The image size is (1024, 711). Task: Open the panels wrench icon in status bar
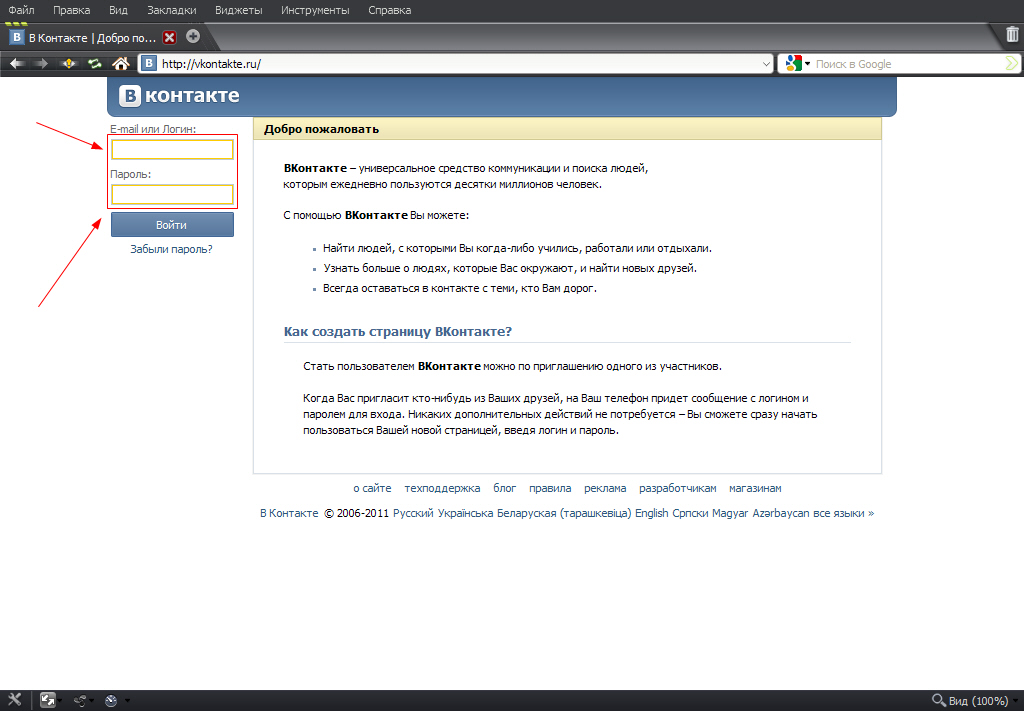click(14, 700)
